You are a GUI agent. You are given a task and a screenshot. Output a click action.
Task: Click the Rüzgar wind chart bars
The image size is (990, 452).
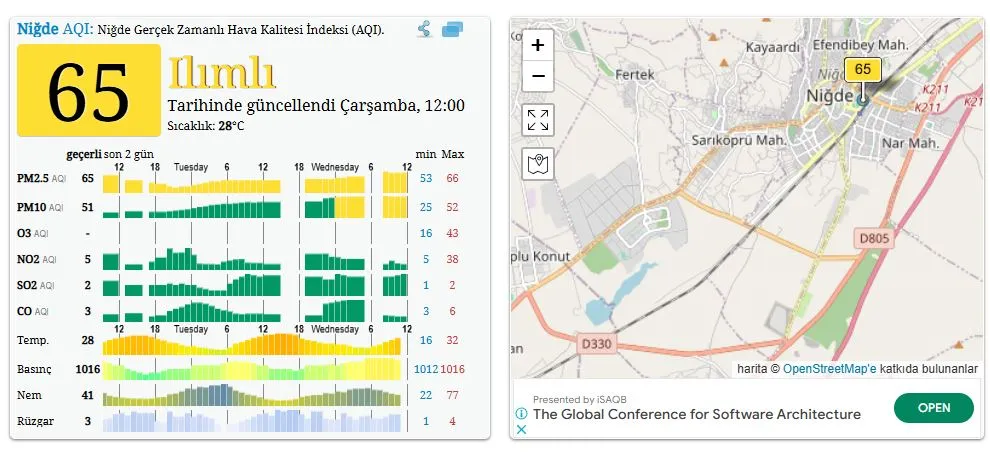point(255,421)
